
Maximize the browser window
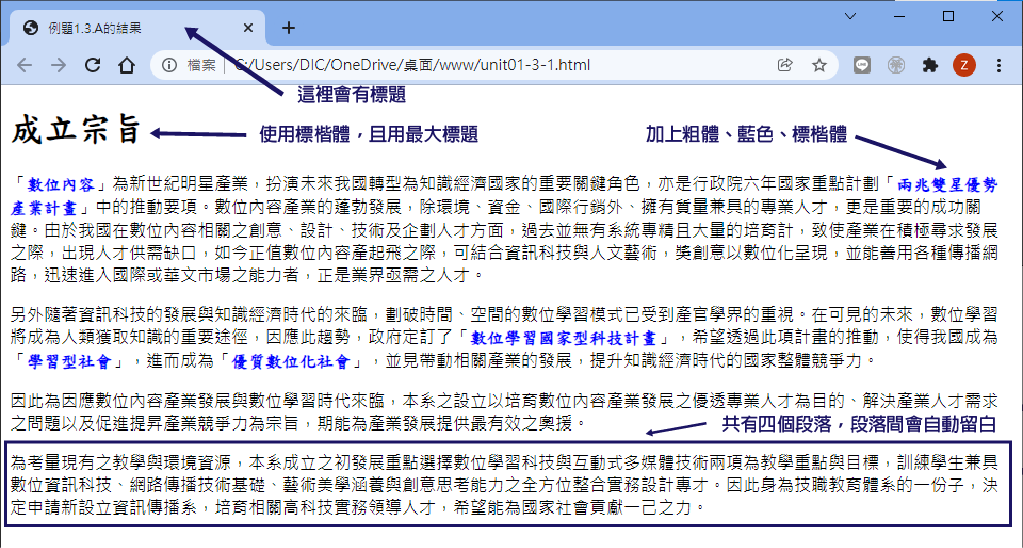948,16
